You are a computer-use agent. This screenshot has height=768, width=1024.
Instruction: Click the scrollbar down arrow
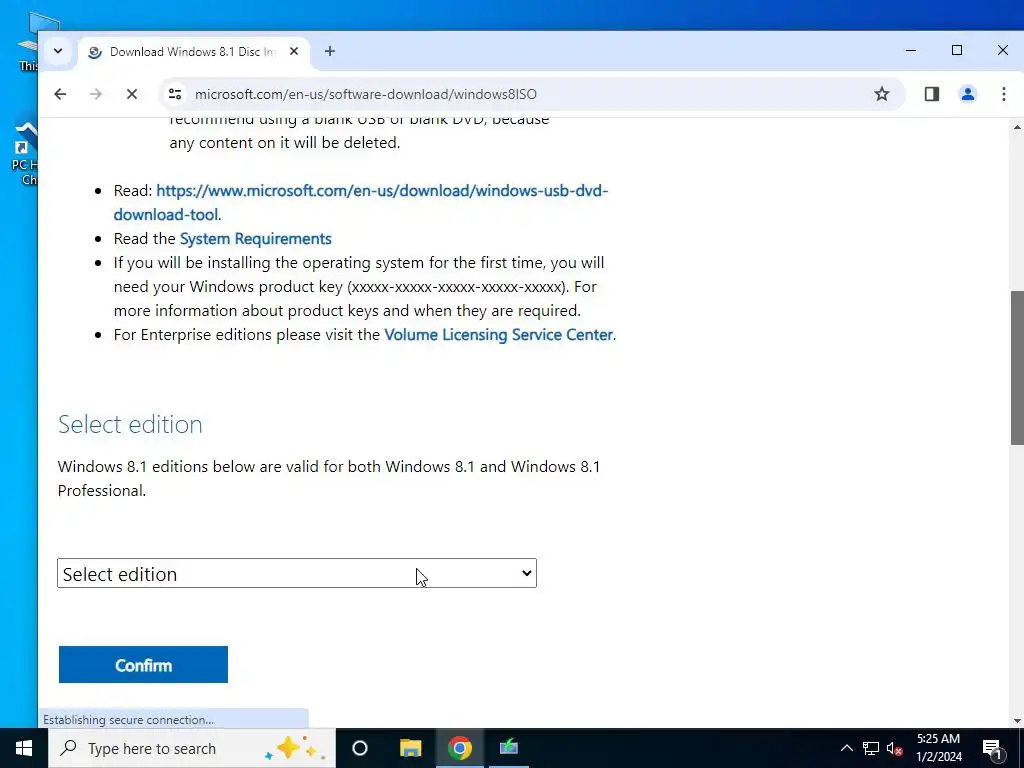click(x=1017, y=721)
